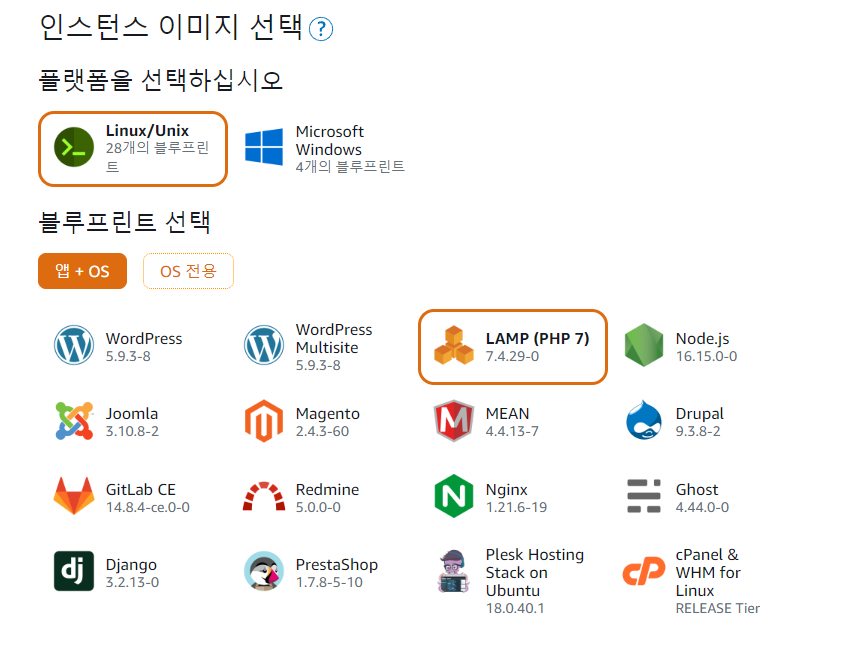Click version text 7.4.29-0
This screenshot has width=864, height=648.
click(x=512, y=357)
